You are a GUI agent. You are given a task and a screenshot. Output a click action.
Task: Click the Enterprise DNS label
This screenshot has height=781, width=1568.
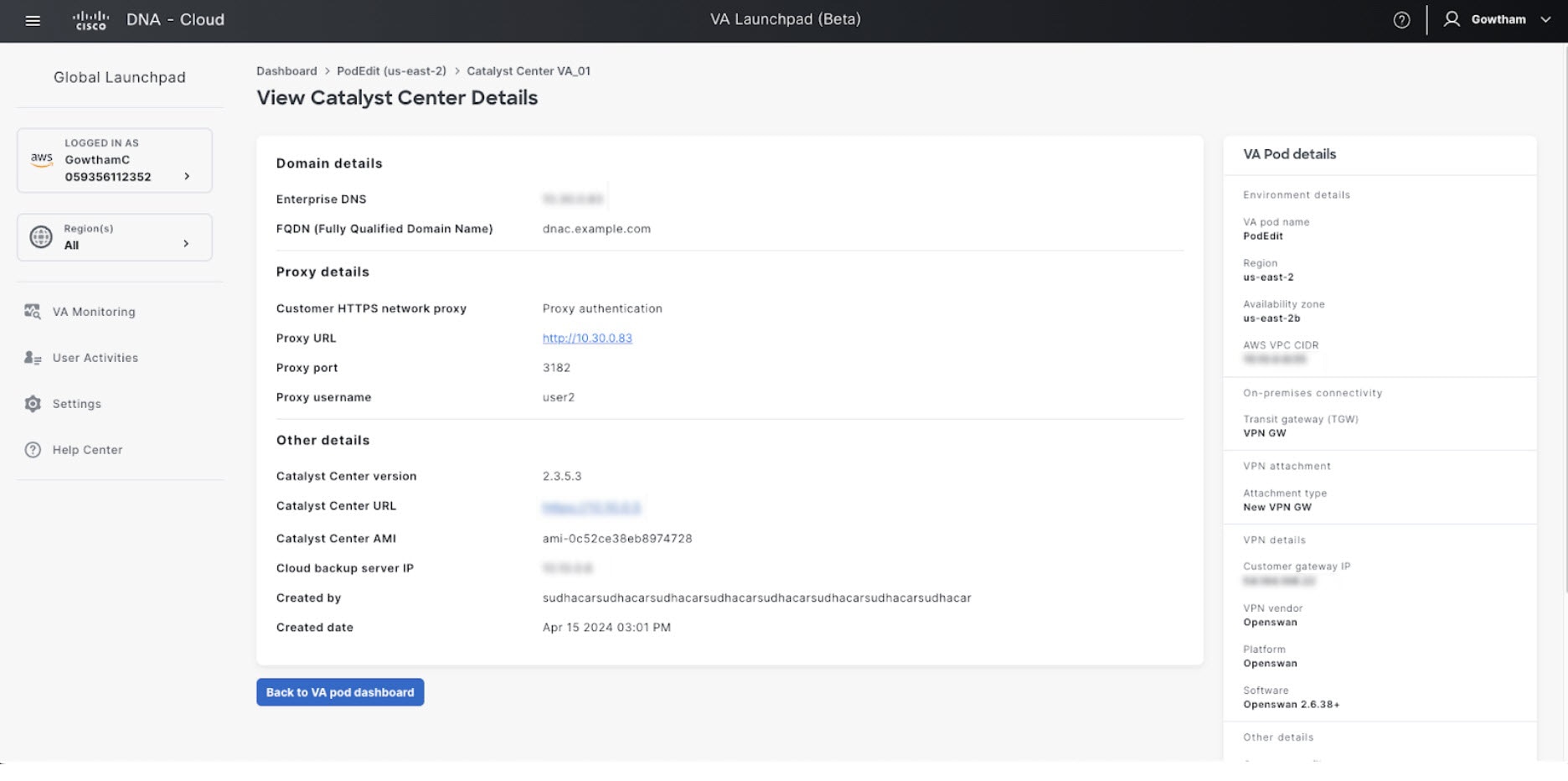point(321,199)
